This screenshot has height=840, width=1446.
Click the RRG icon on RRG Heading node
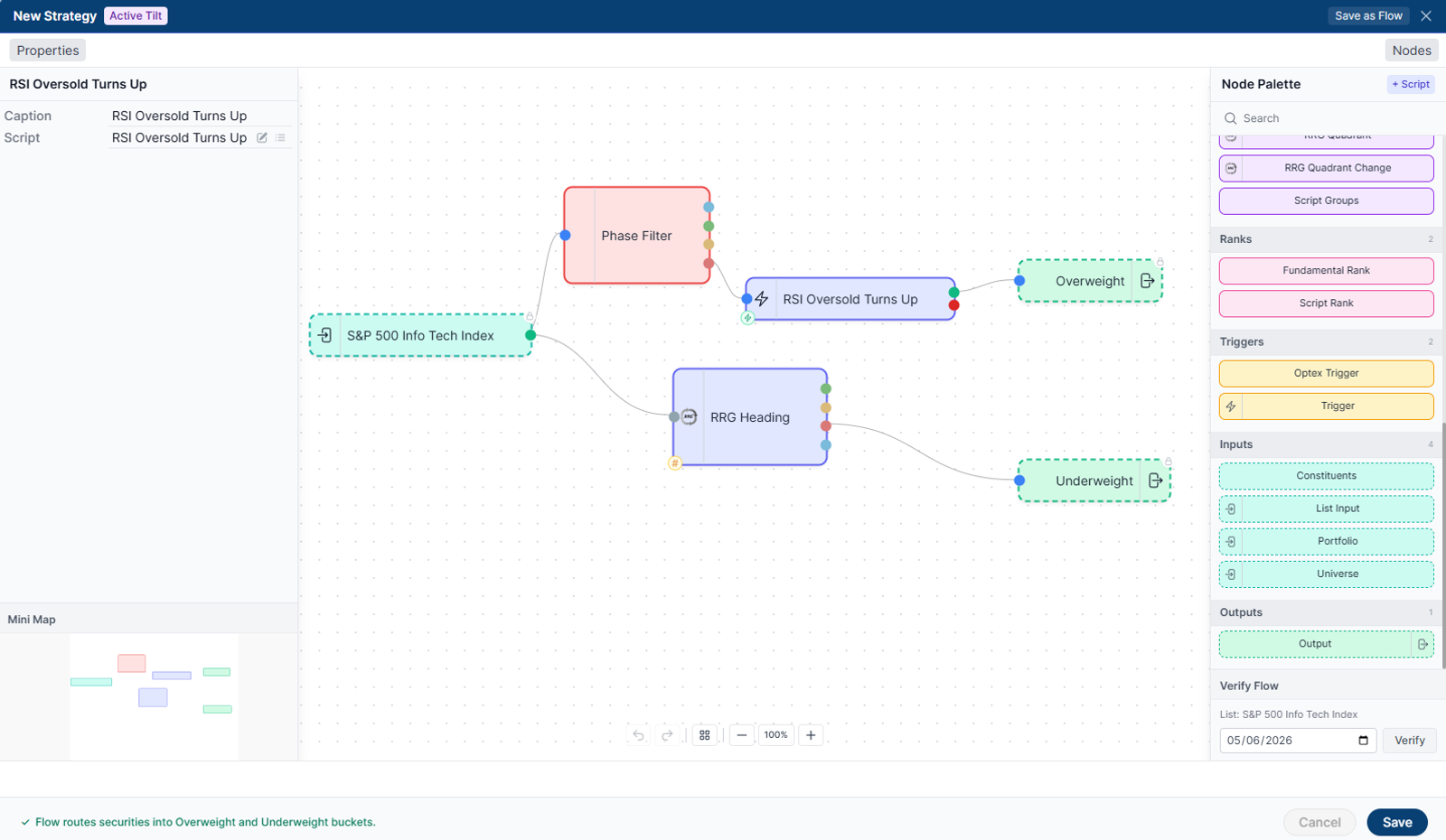(x=689, y=416)
